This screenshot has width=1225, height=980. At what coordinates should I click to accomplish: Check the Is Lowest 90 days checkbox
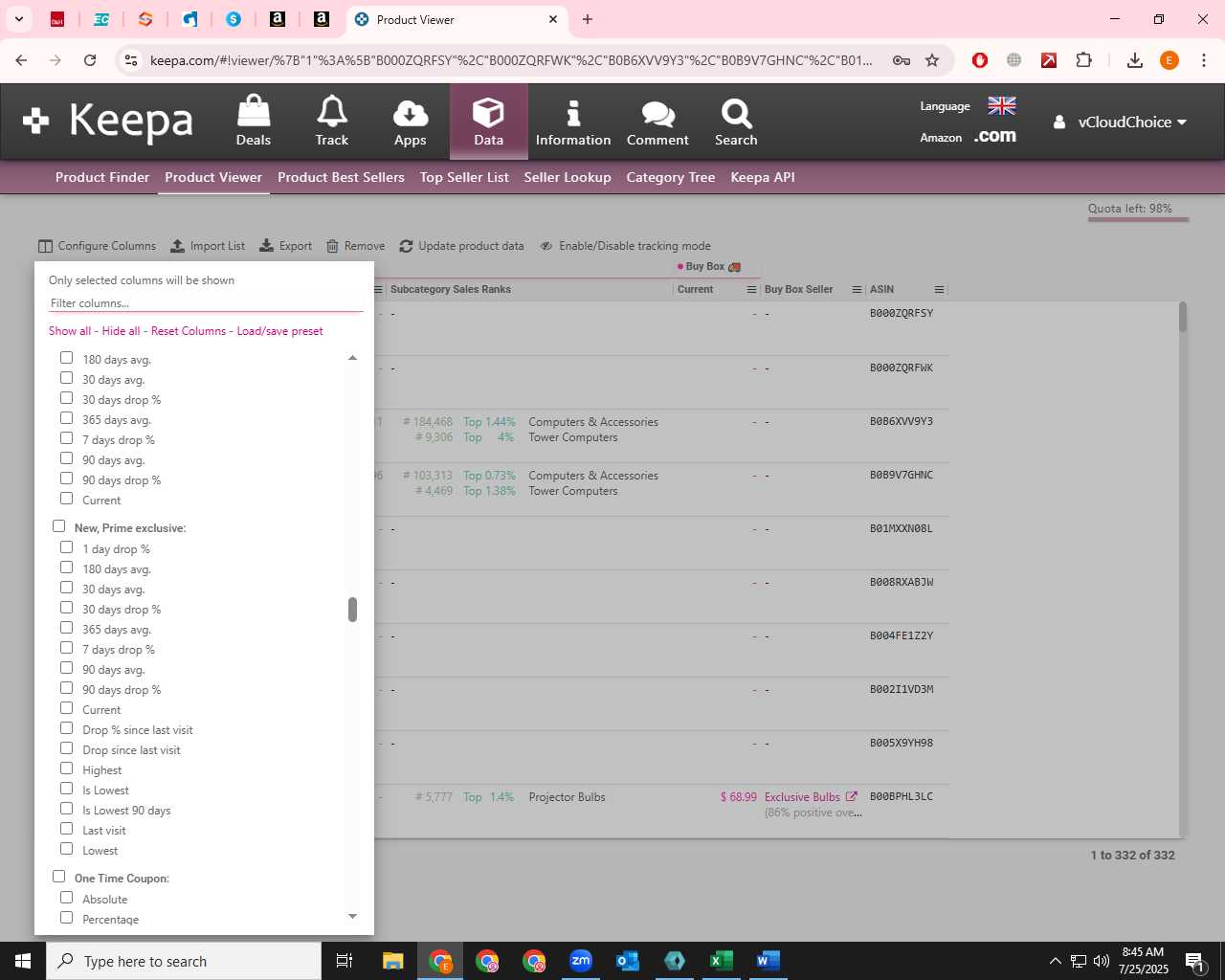tap(67, 809)
